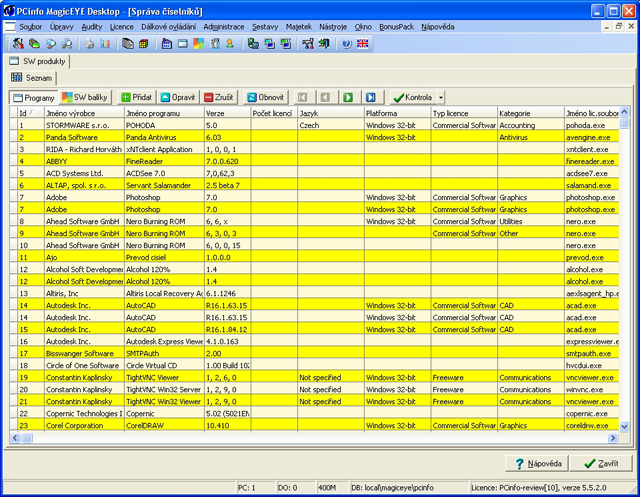Click the monitors with arrow icon
Viewport: 640px width, 497px height.
(286, 43)
